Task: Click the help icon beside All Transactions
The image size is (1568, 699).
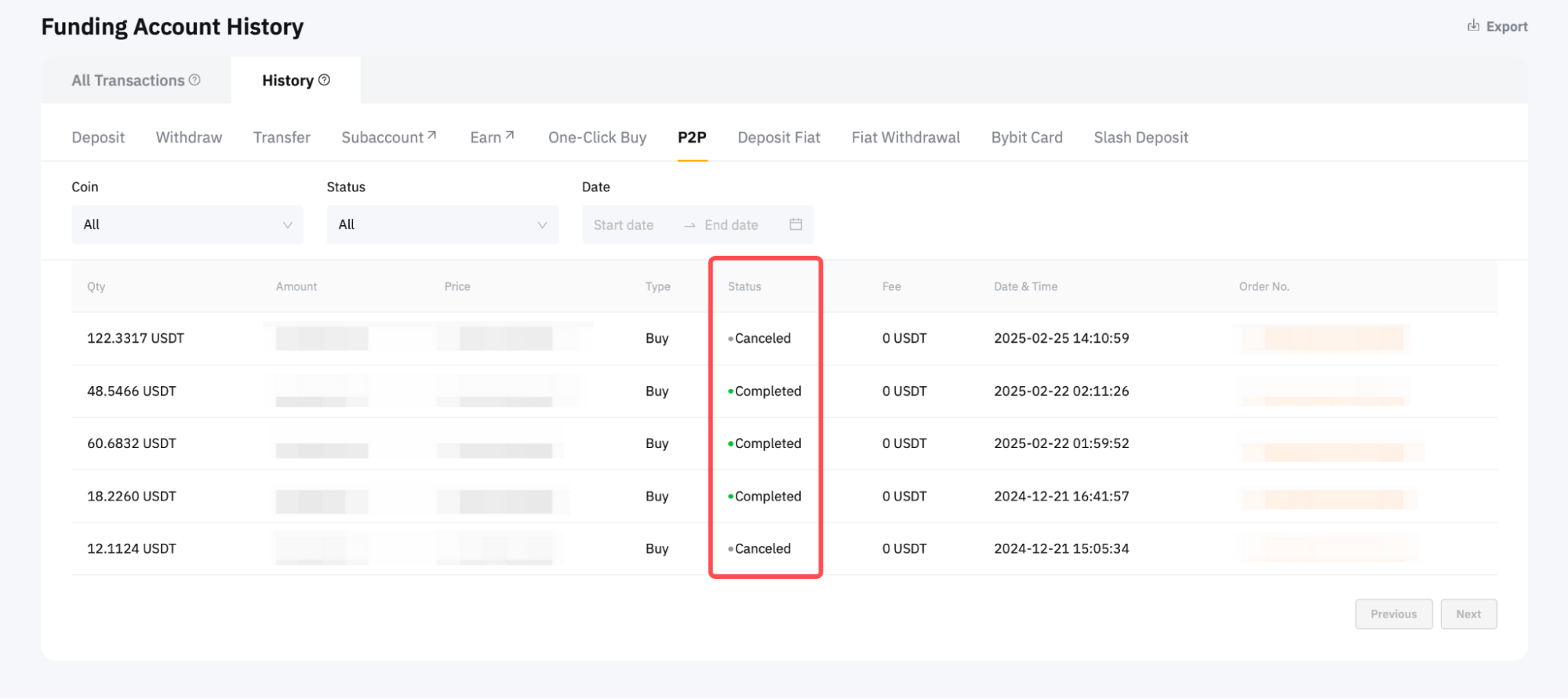Action: 195,80
